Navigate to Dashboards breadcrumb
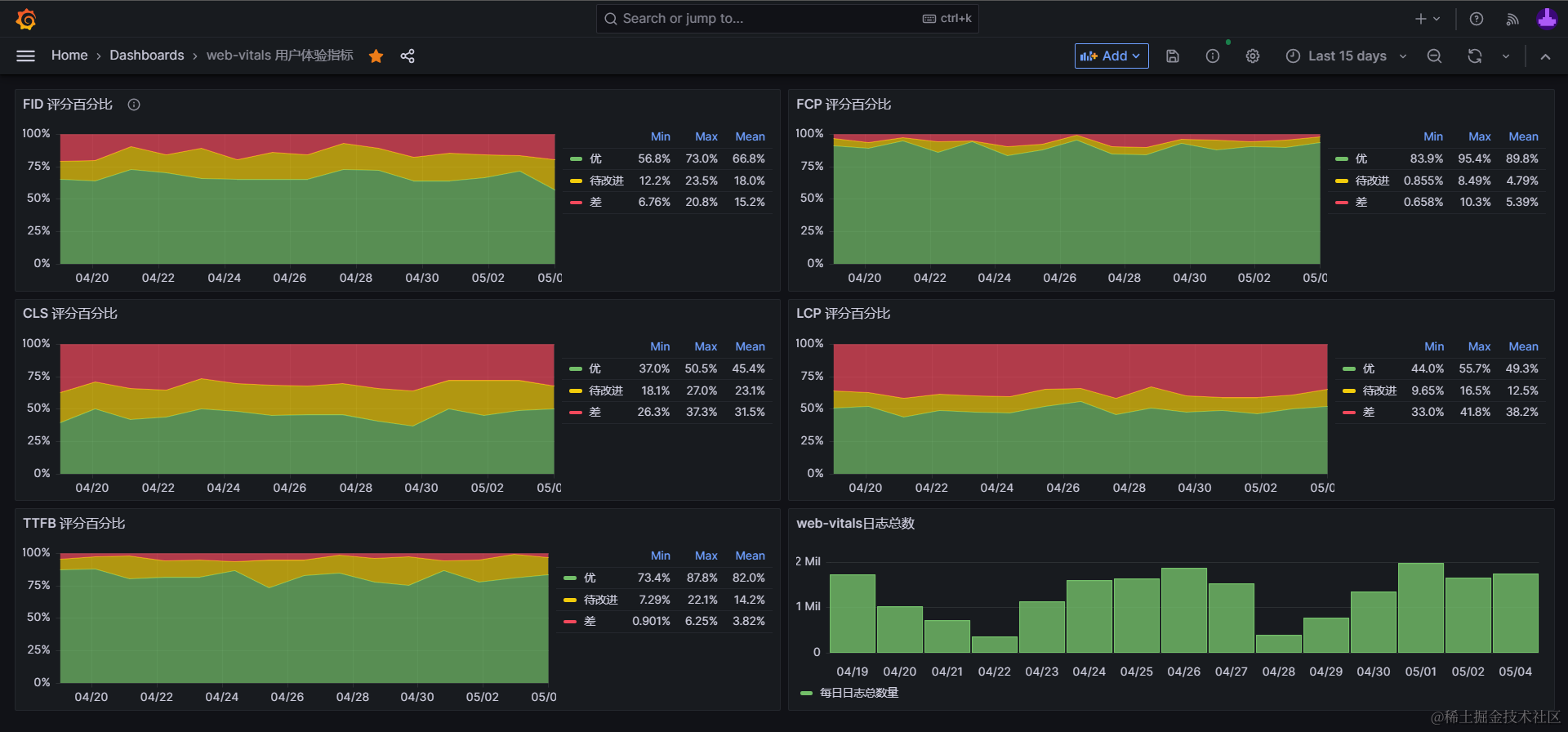This screenshot has height=732, width=1568. pyautogui.click(x=147, y=56)
